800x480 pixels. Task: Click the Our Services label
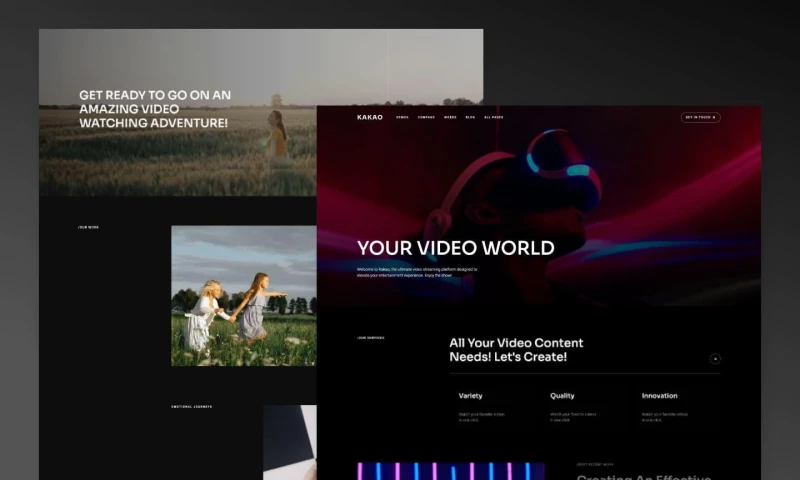(x=370, y=338)
